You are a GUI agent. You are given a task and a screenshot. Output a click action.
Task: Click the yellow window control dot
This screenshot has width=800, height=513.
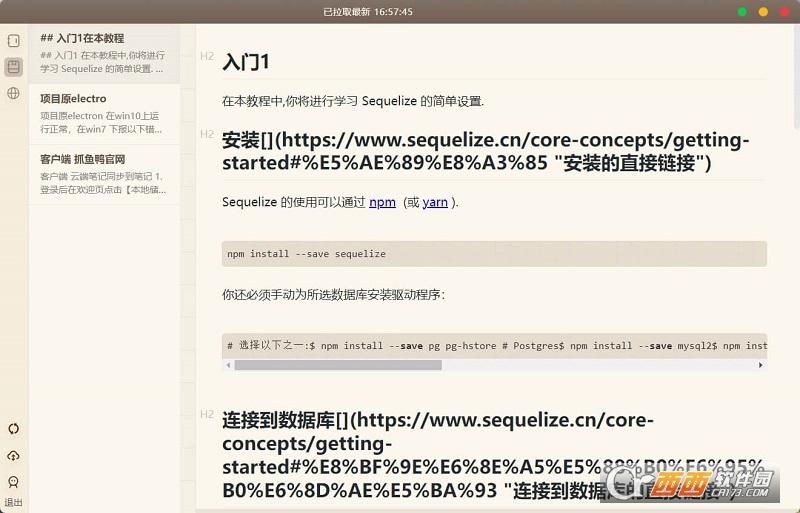click(763, 12)
